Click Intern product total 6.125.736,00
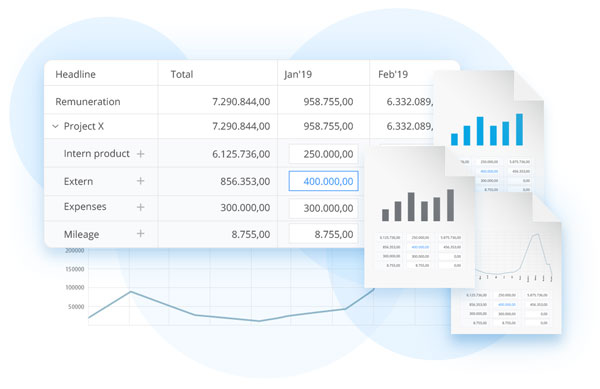The height and width of the screenshot is (389, 600). 241,154
